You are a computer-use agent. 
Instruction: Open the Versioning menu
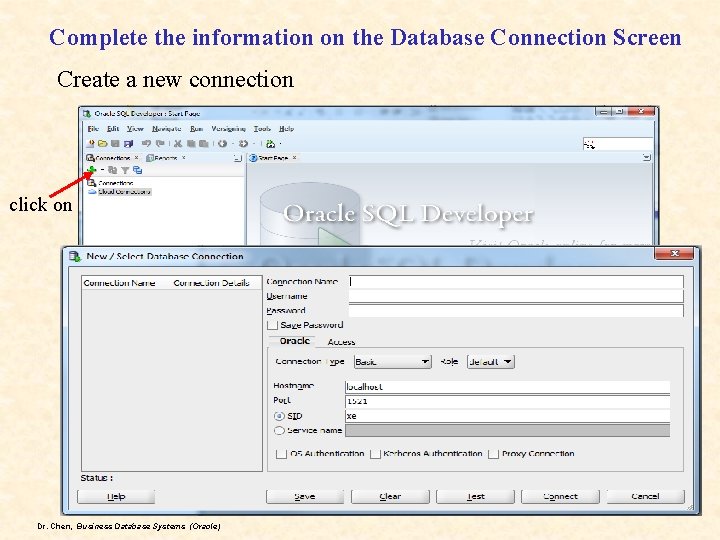coord(229,129)
